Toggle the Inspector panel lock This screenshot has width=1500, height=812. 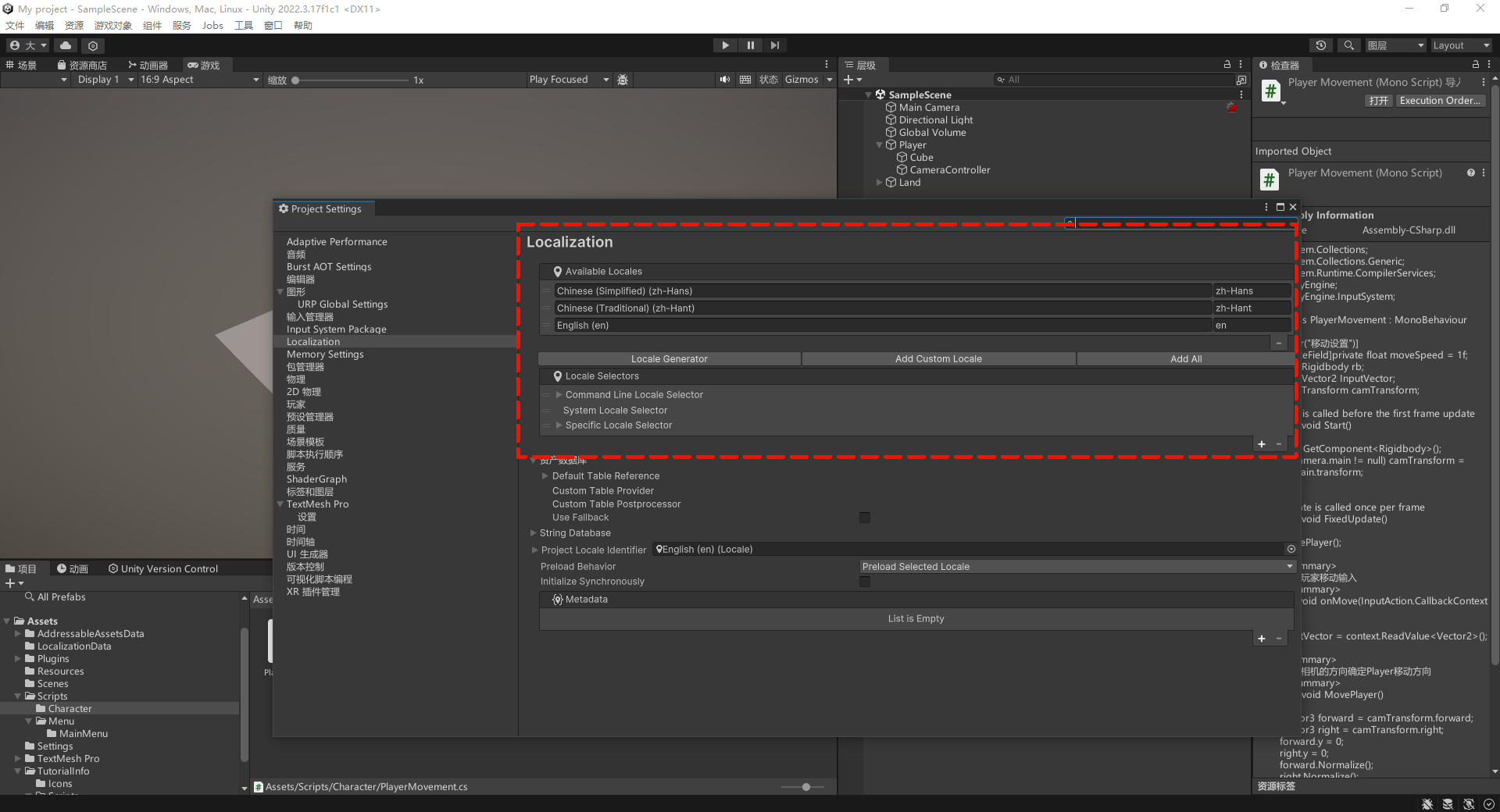pyautogui.click(x=1475, y=65)
